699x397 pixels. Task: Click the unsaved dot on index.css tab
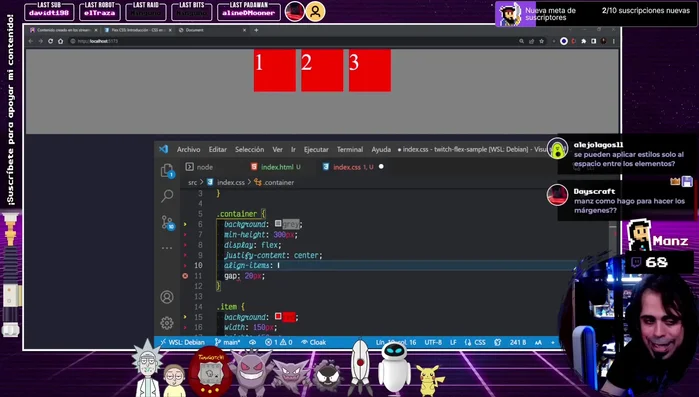(381, 167)
